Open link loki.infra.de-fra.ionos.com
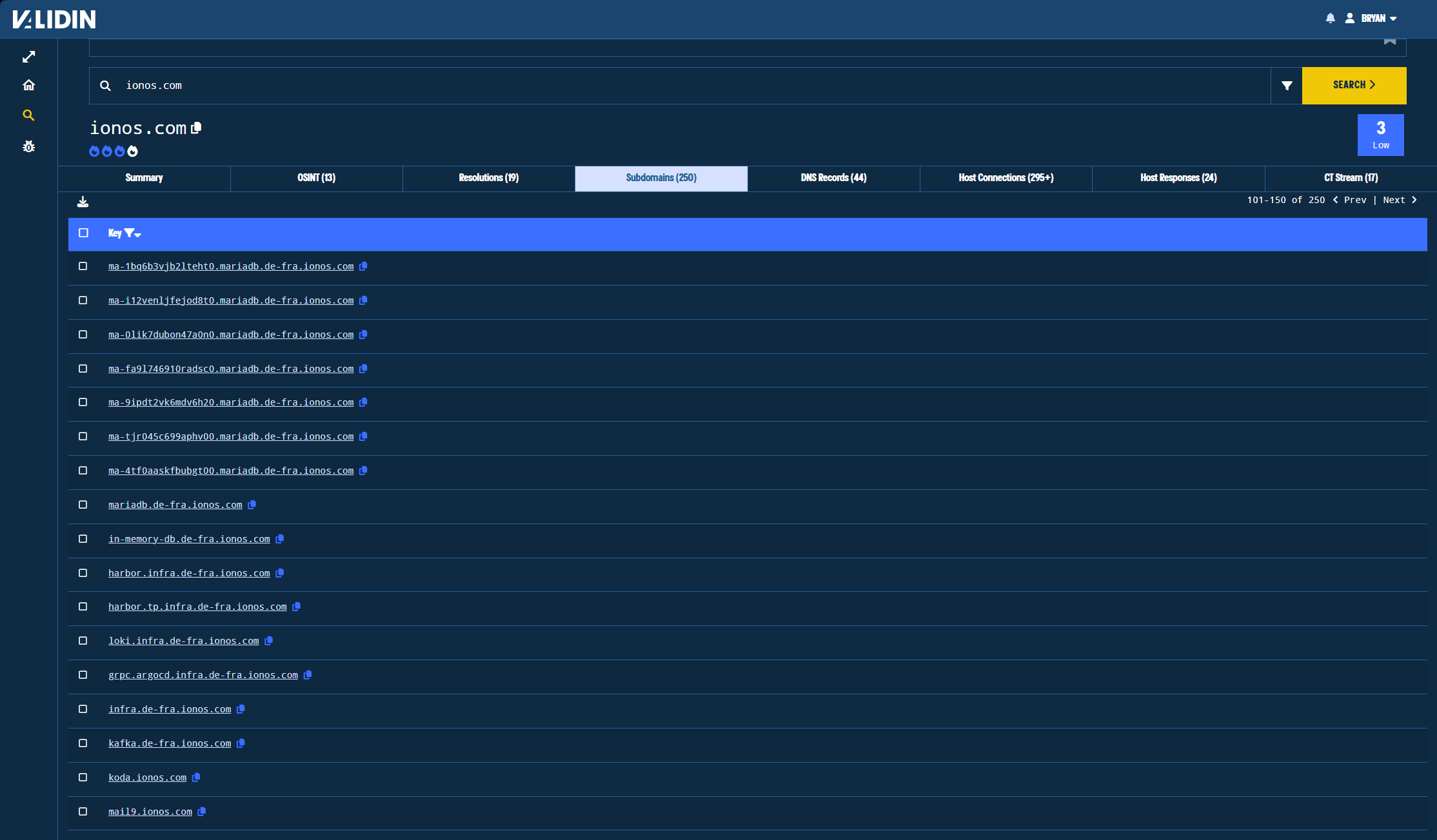The height and width of the screenshot is (840, 1437). coord(183,641)
